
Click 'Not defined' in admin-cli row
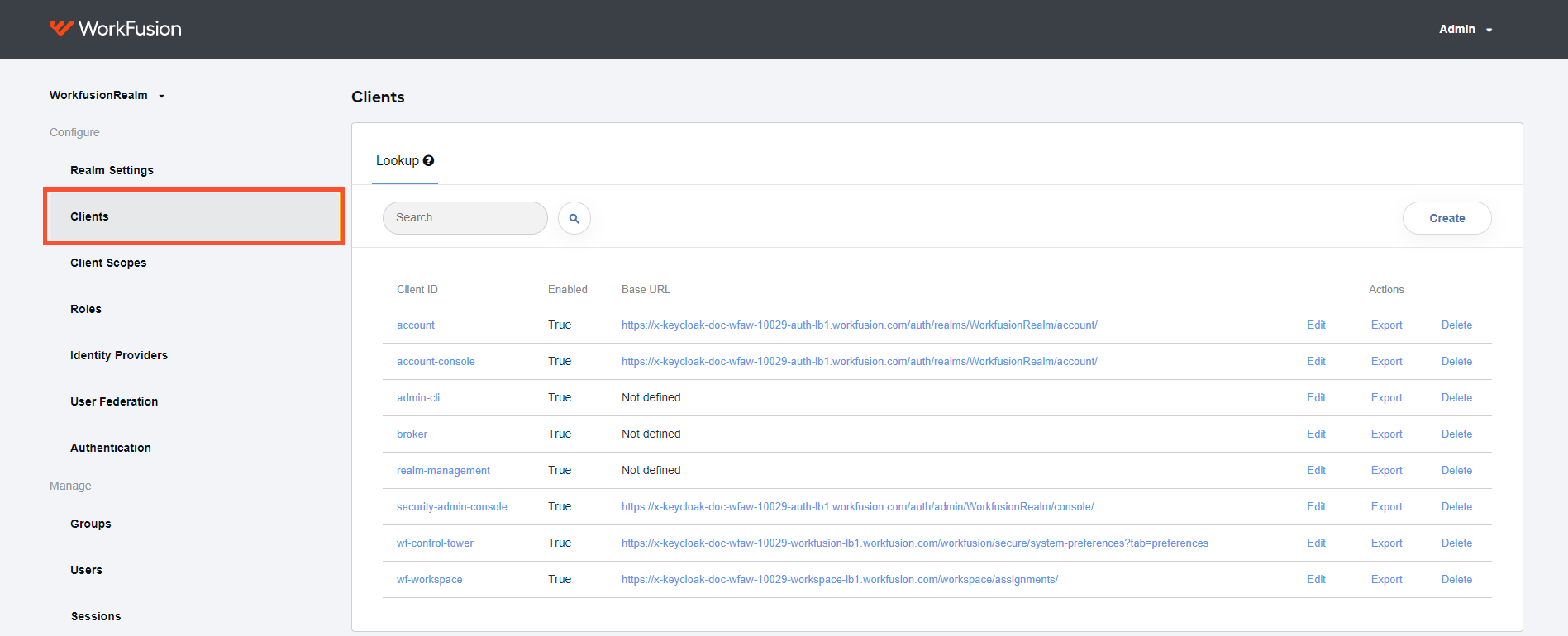pos(651,397)
